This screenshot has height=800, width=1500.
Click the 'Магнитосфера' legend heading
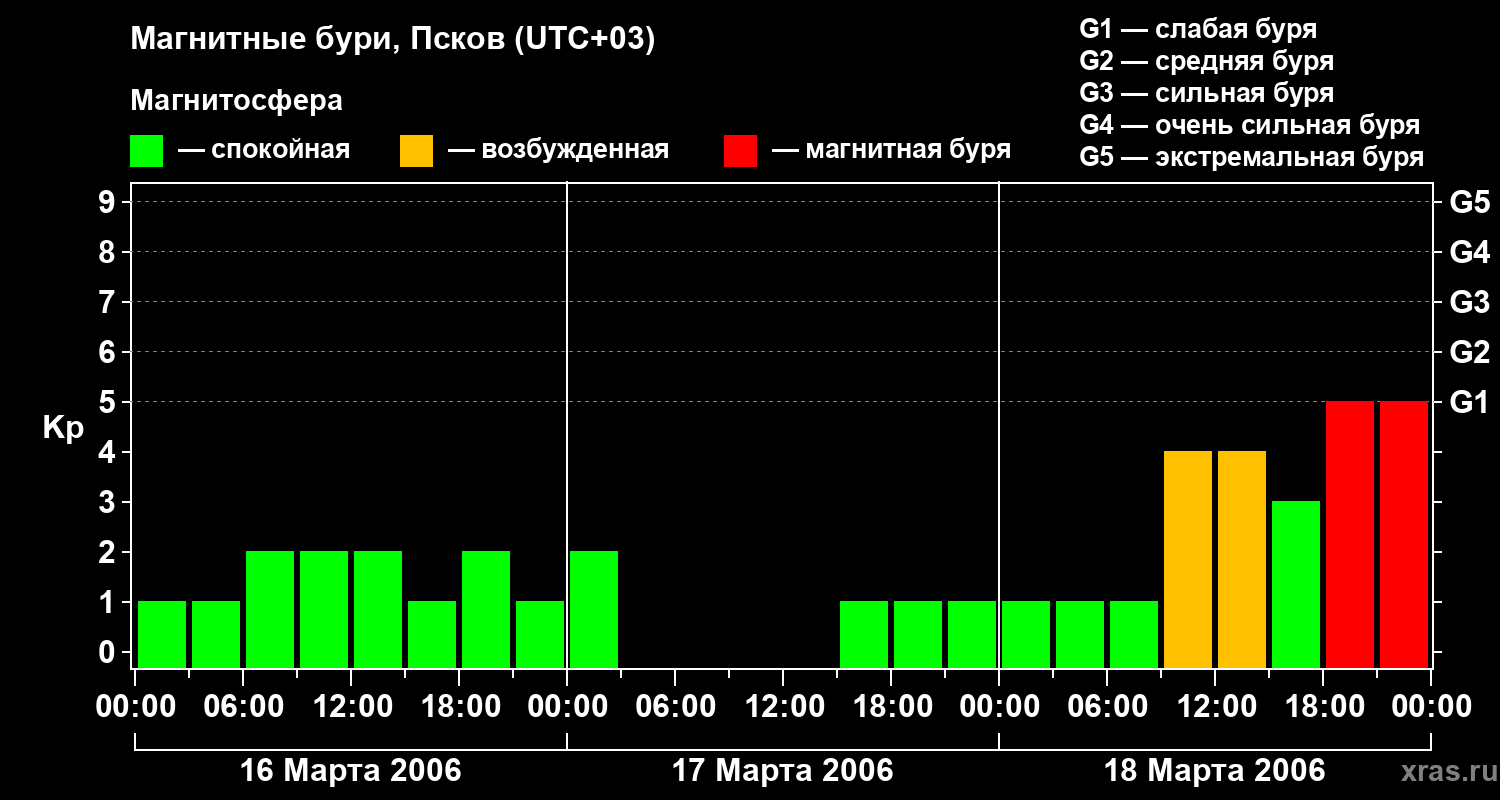point(236,101)
